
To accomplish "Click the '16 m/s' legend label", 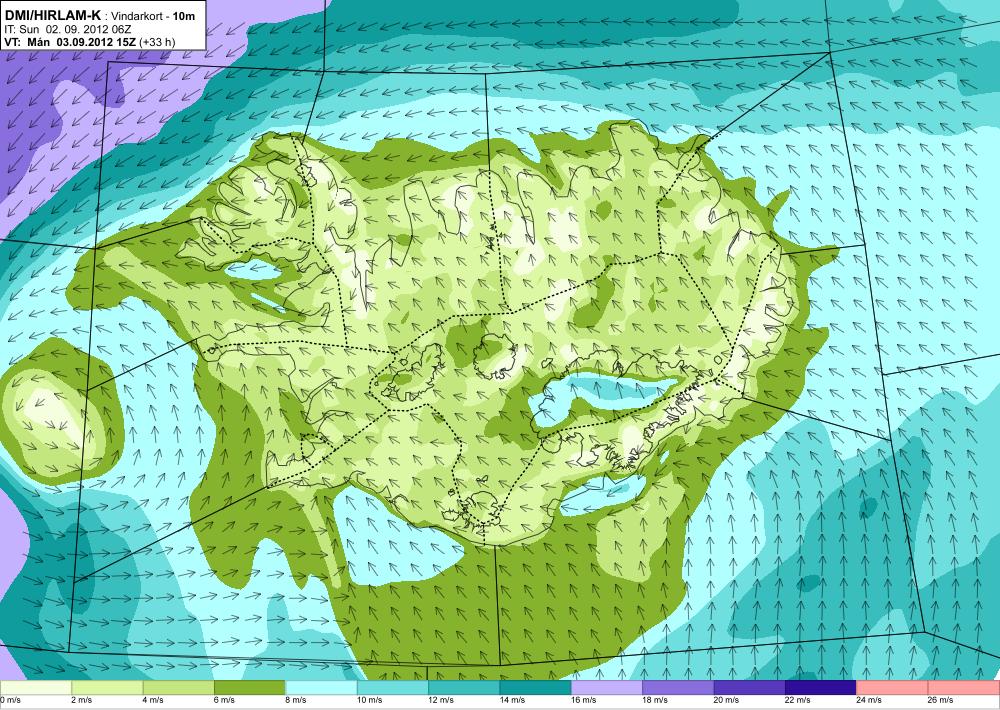I will coord(584,700).
